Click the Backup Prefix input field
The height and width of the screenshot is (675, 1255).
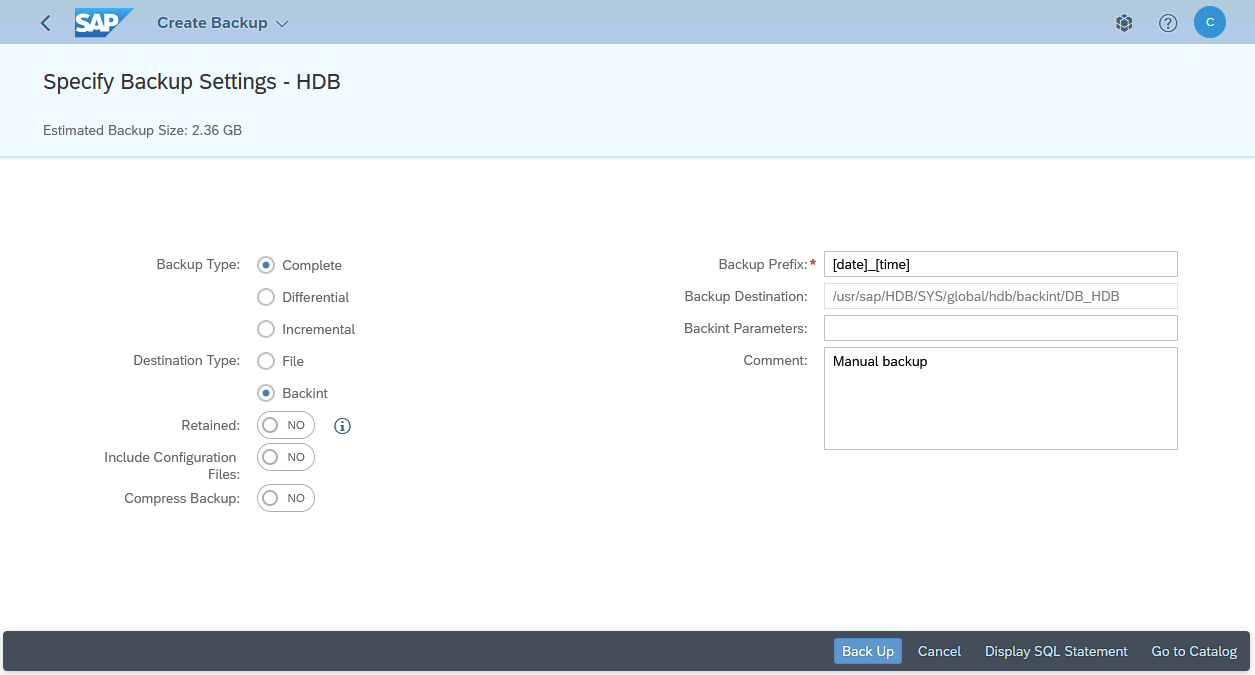[1000, 264]
